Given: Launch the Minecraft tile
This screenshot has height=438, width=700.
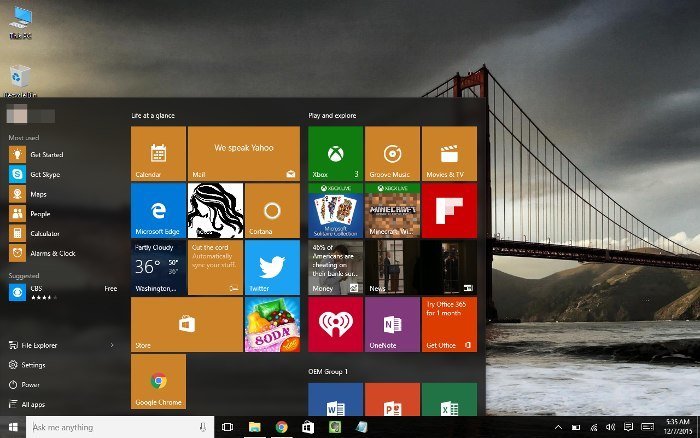Looking at the screenshot, I should 392,210.
